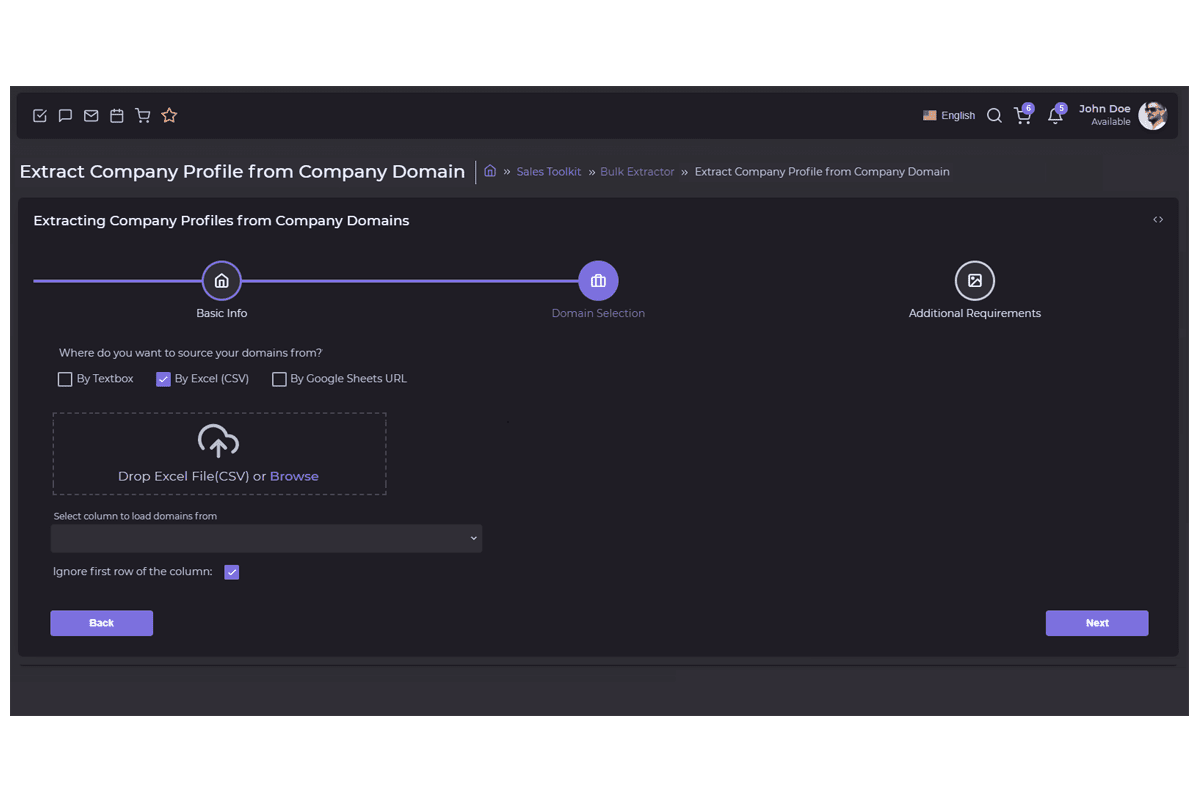This screenshot has width=1200, height=800.
Task: Open John Doe user profile menu
Action: click(x=1122, y=115)
